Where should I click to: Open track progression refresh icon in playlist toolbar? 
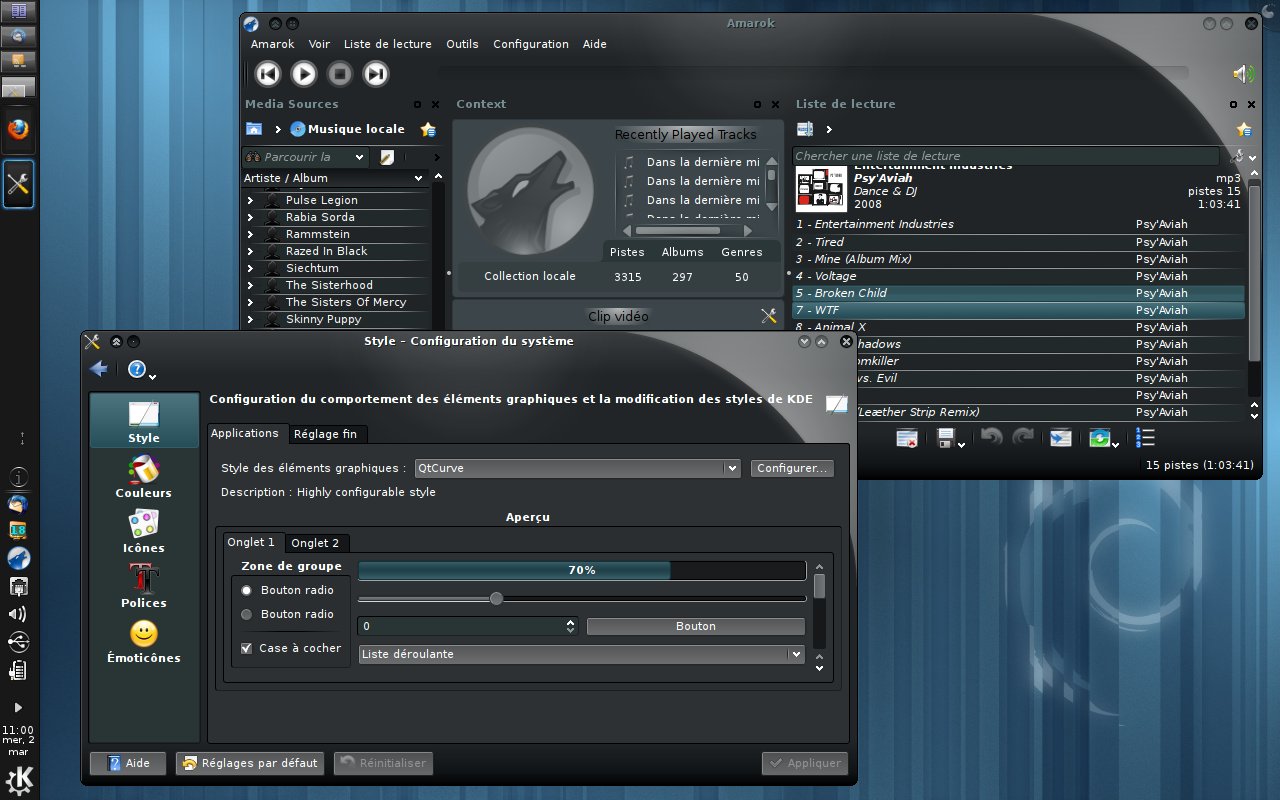(x=1100, y=438)
